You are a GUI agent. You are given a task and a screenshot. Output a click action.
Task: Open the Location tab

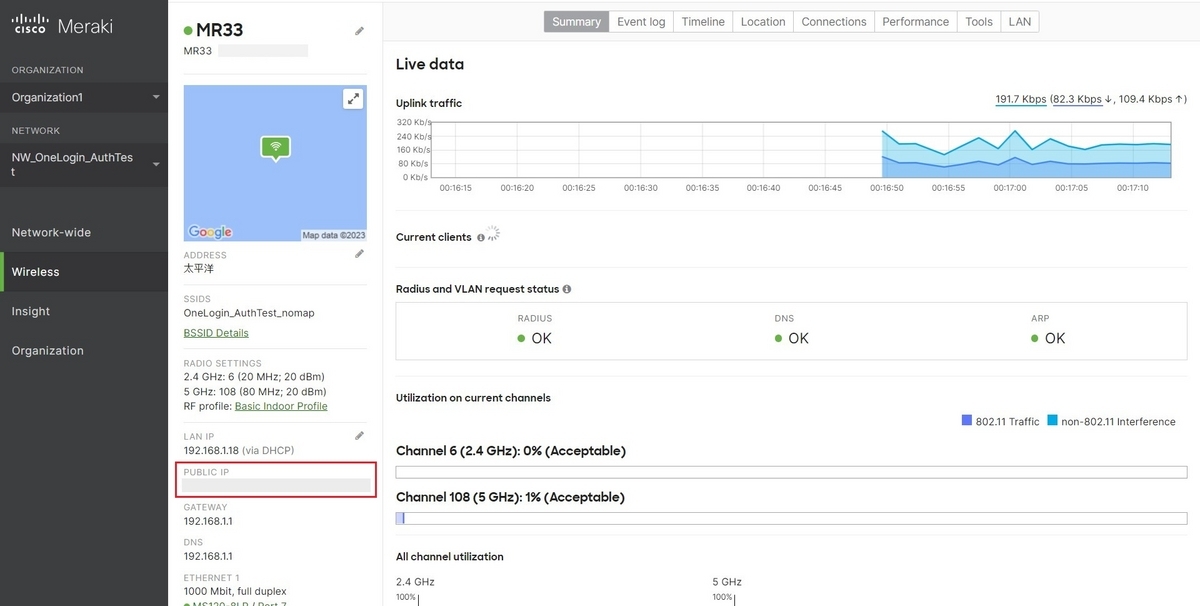[763, 21]
